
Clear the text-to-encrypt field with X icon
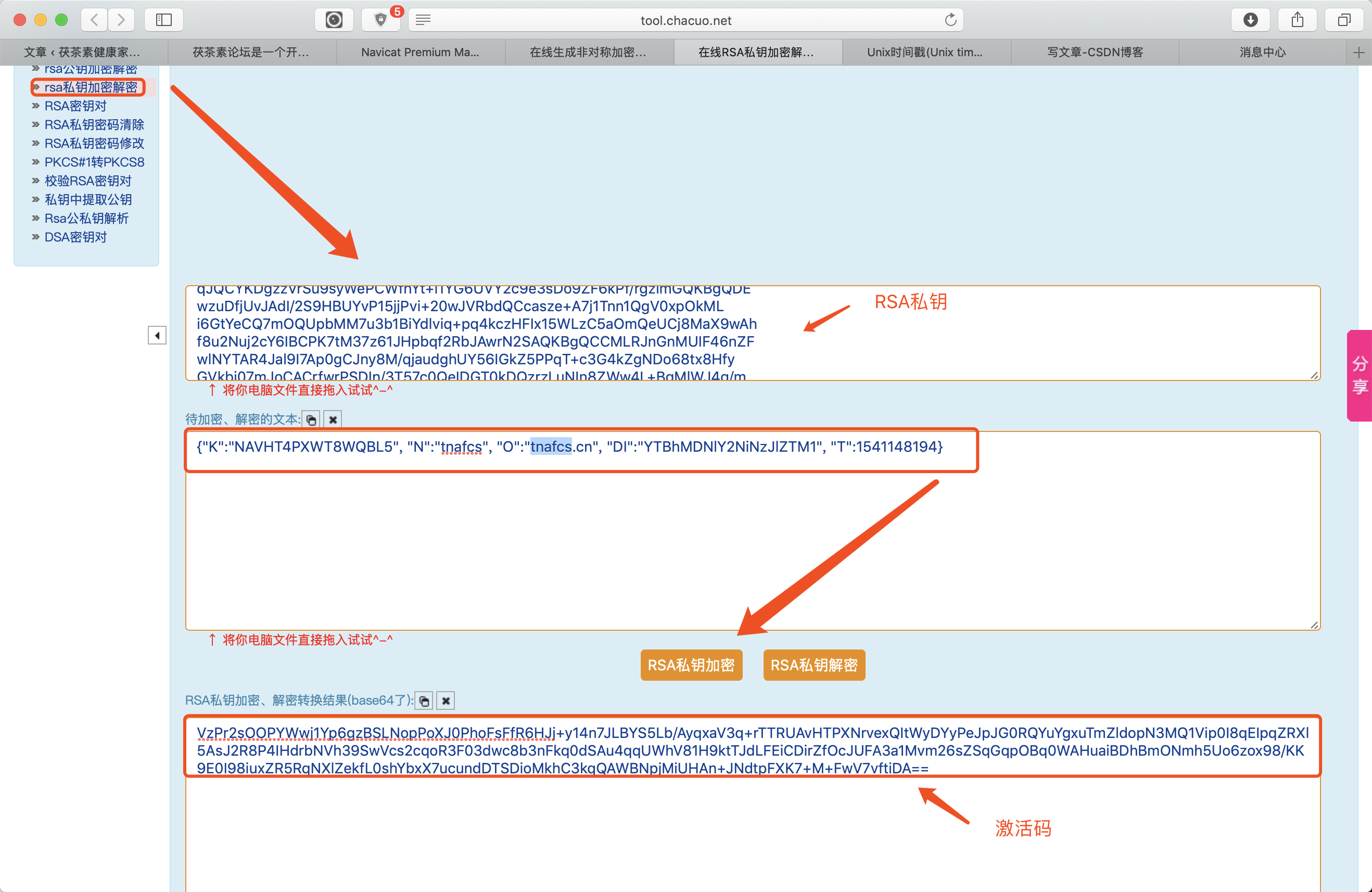click(333, 420)
